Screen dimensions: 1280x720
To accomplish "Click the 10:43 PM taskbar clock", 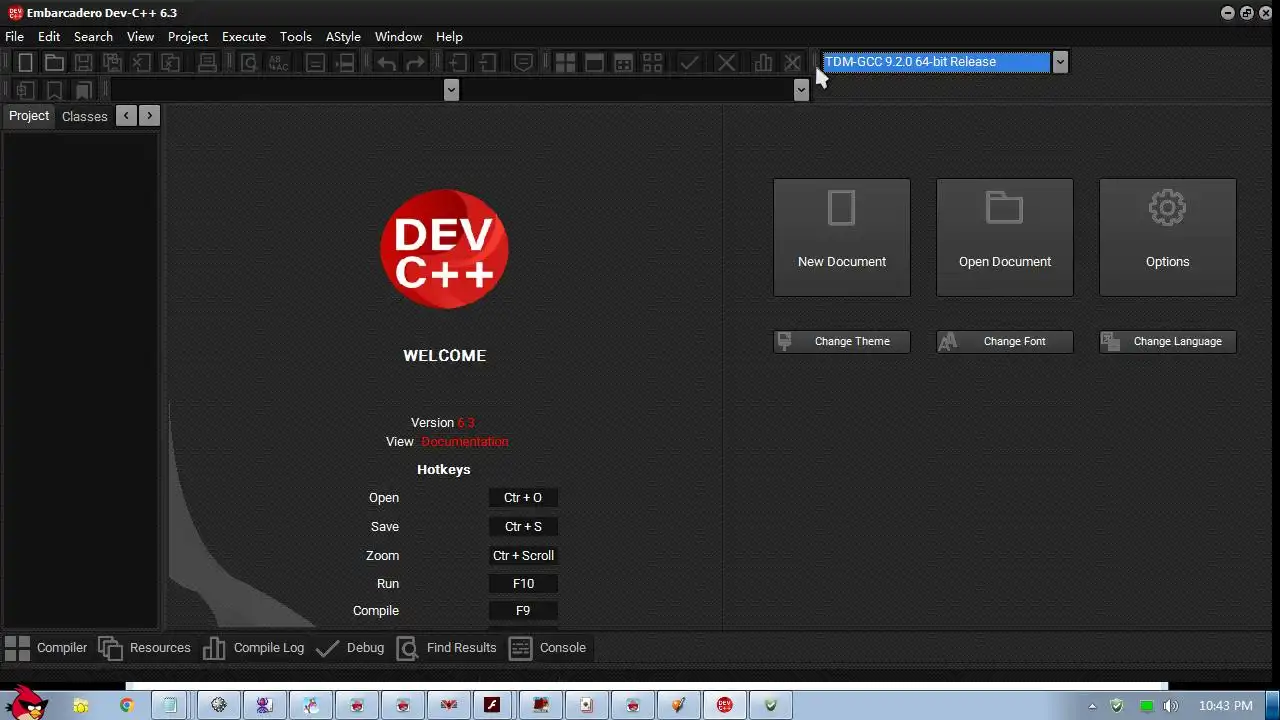I will (x=1225, y=706).
